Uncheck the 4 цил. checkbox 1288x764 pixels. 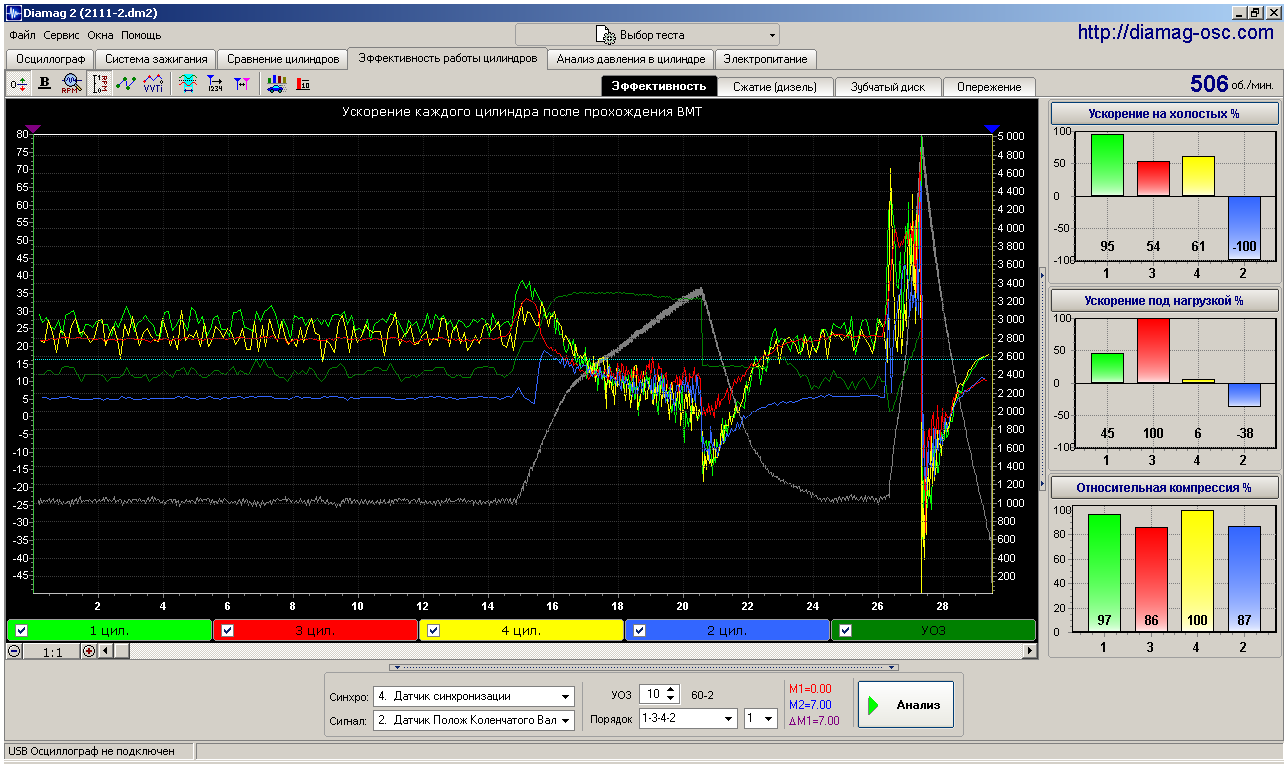pos(434,630)
